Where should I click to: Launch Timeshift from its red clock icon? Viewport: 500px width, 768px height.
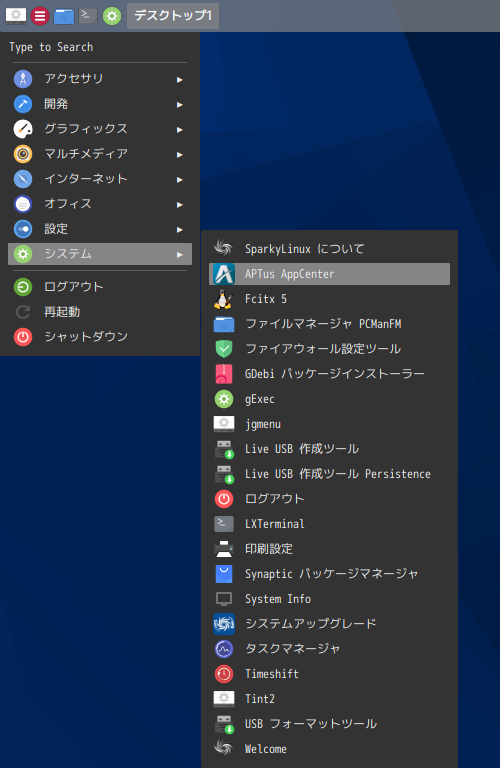(x=224, y=674)
